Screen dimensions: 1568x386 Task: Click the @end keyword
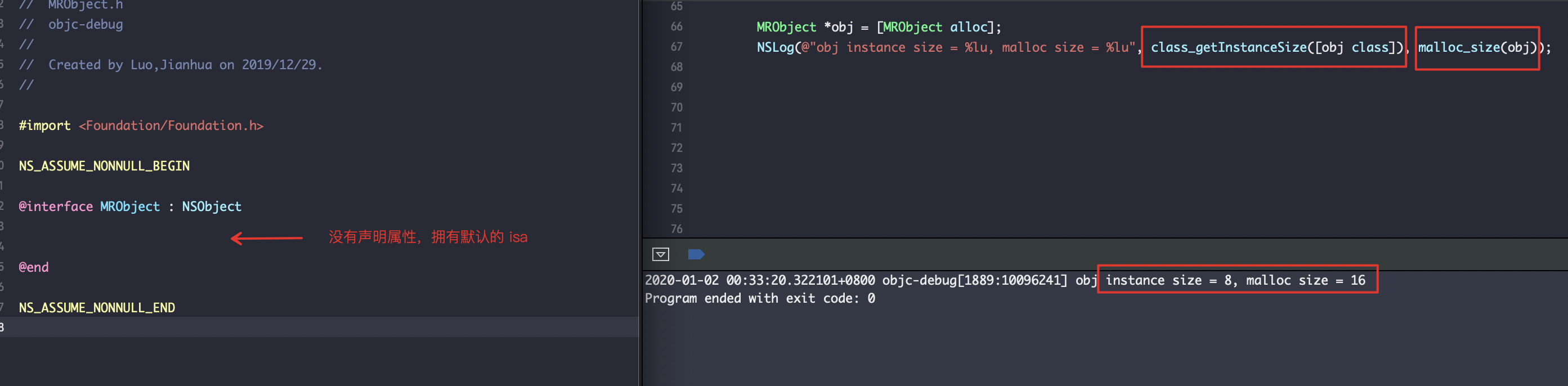(33, 267)
